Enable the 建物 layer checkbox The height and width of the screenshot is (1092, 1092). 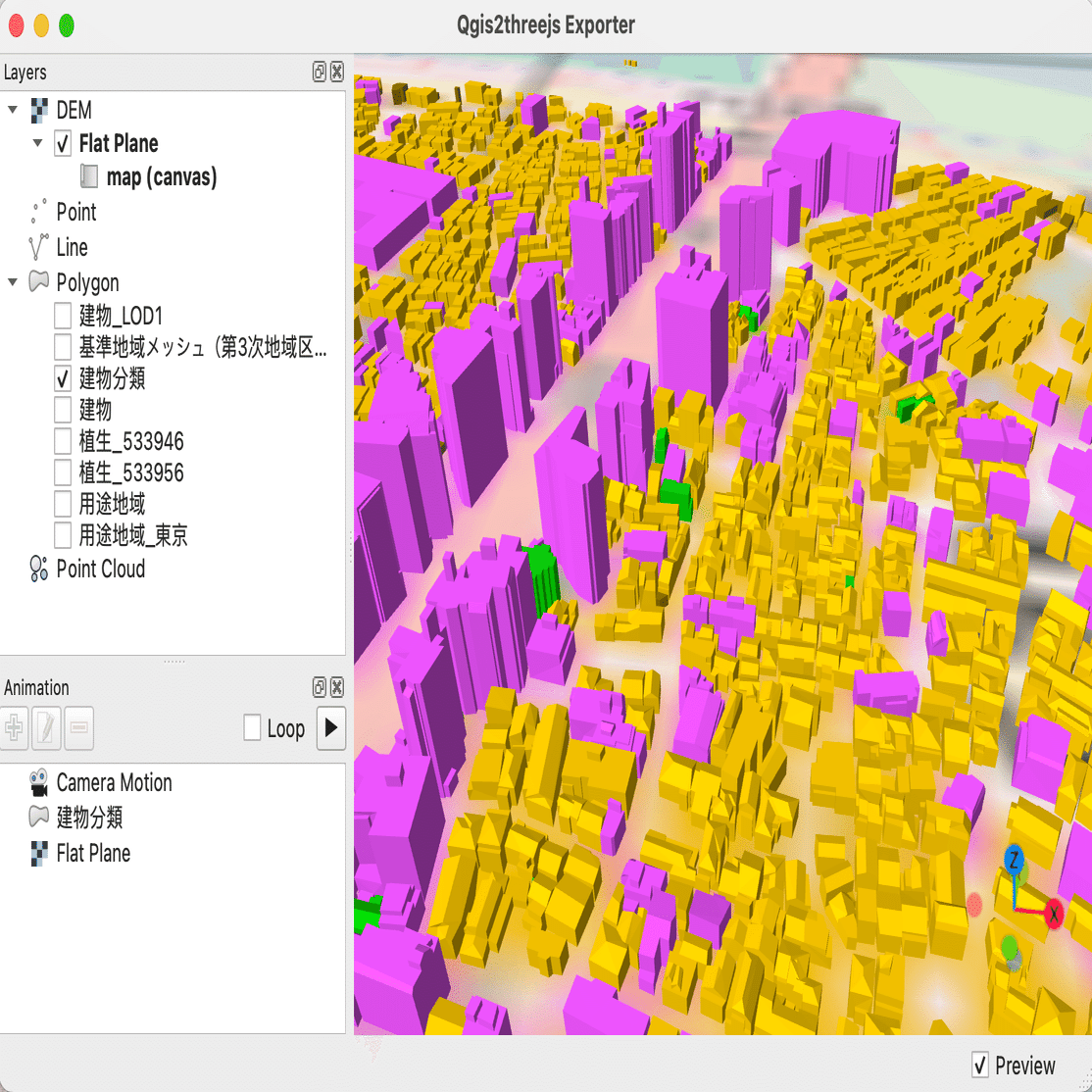63,410
